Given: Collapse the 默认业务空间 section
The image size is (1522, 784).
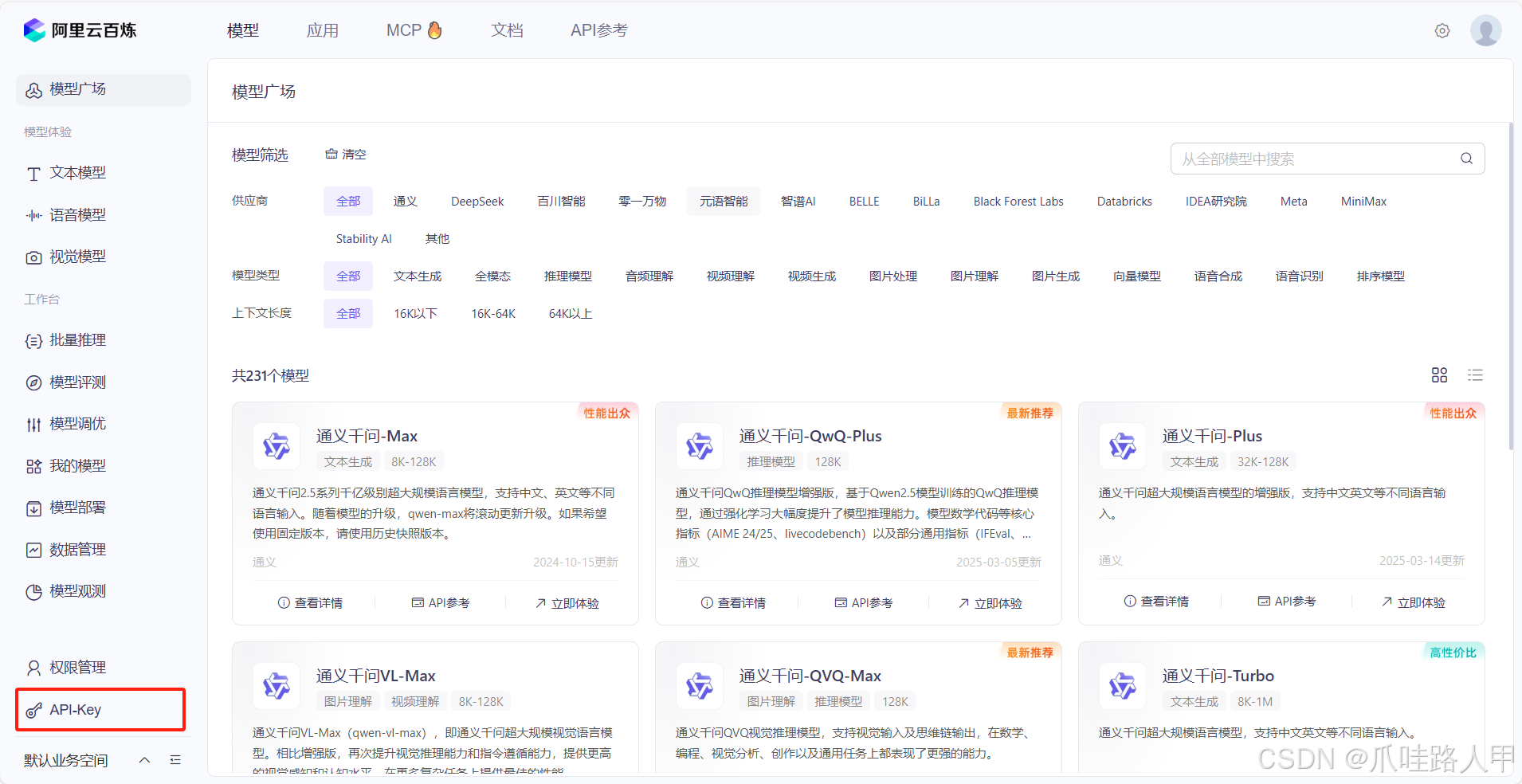Looking at the screenshot, I should [144, 759].
